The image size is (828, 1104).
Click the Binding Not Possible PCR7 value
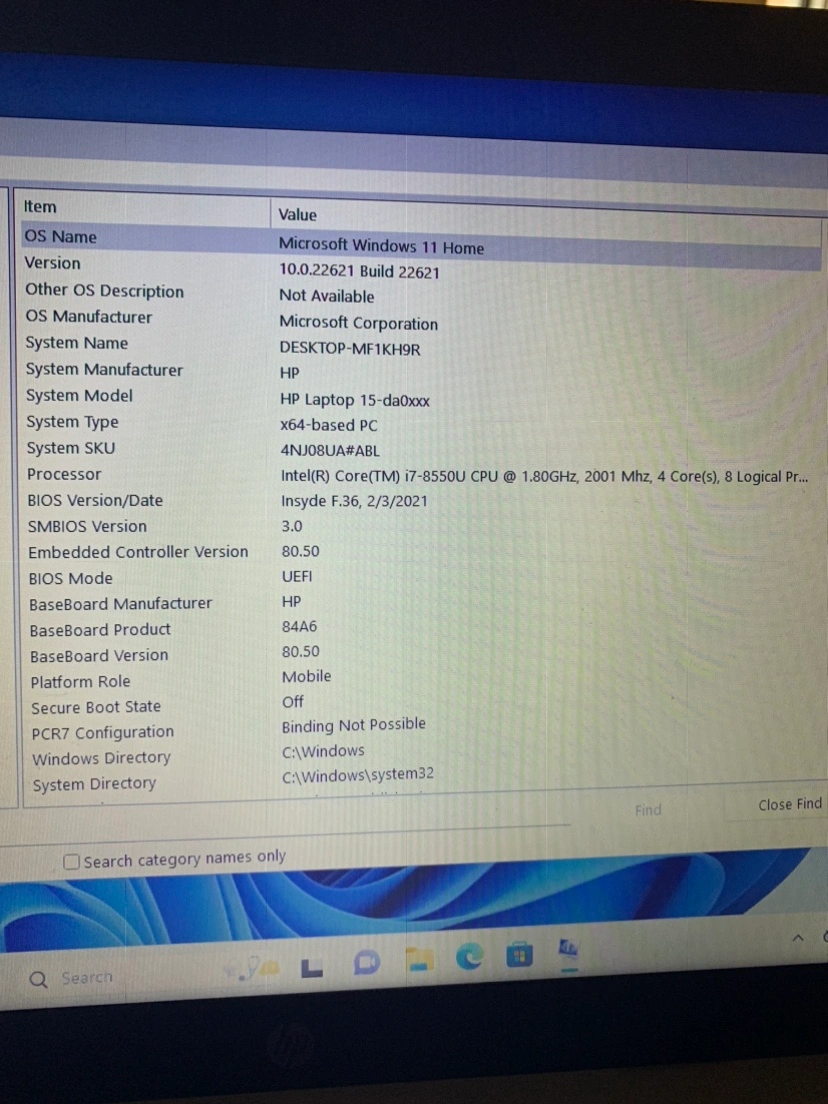[353, 725]
